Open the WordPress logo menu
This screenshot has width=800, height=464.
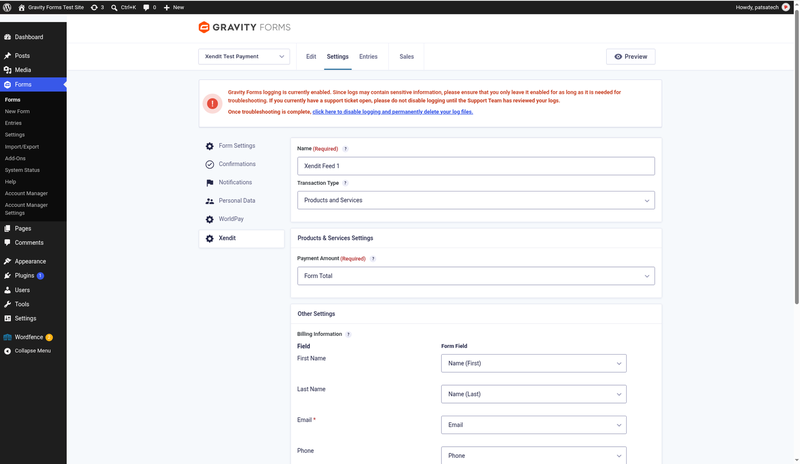[7, 7]
